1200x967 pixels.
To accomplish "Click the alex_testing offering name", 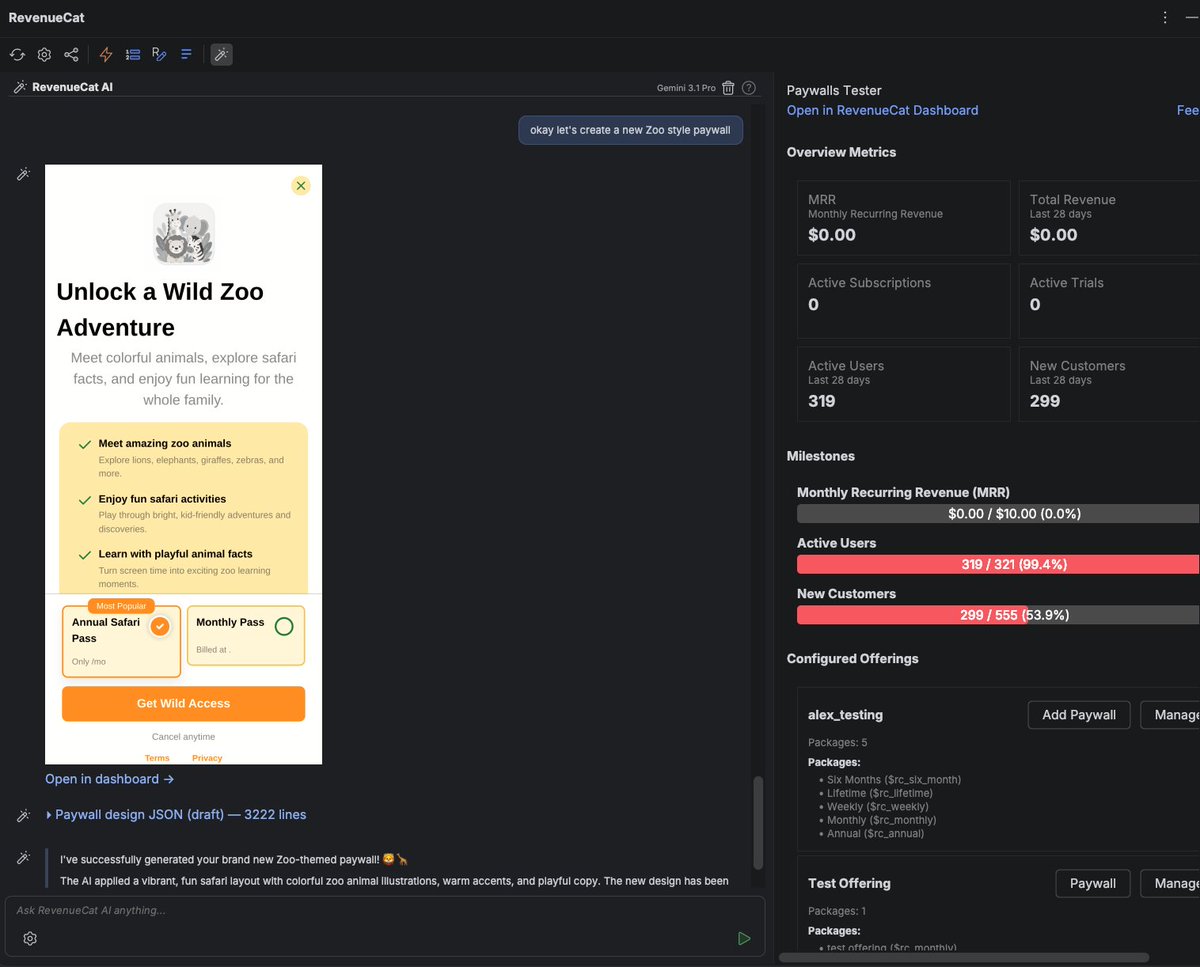I will tap(845, 715).
